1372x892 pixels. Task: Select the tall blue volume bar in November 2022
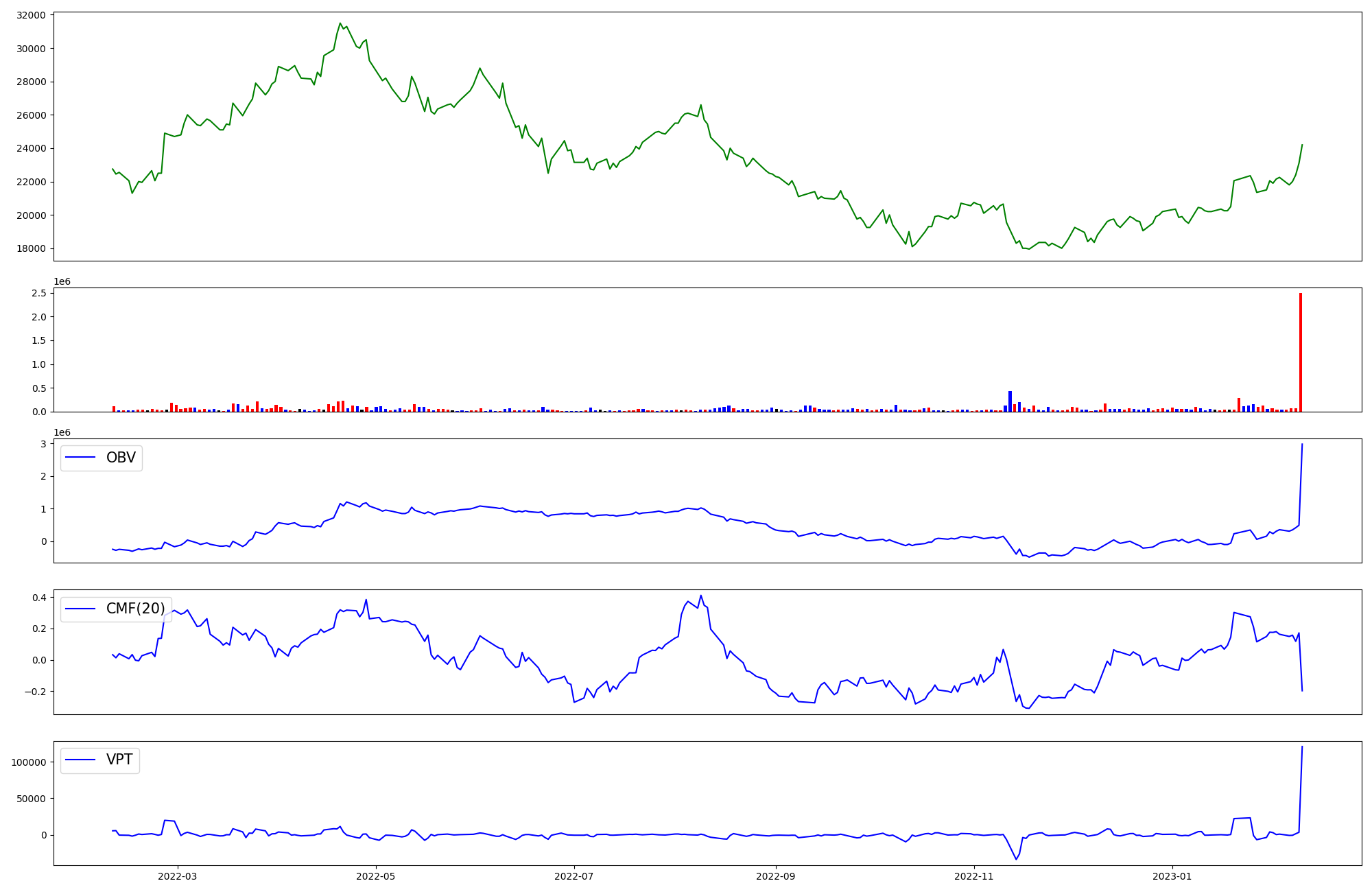pyautogui.click(x=1010, y=401)
